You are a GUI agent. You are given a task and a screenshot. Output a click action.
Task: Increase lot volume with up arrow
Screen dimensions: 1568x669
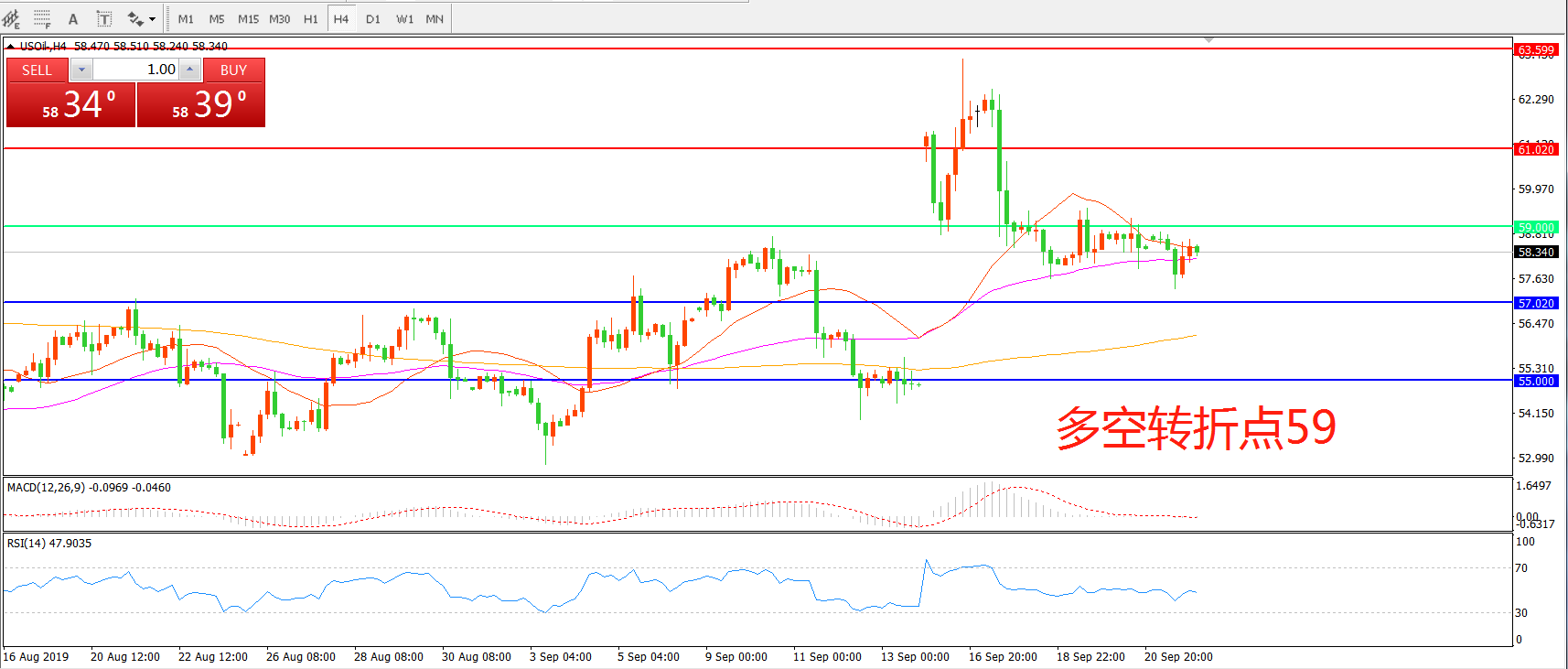point(189,70)
